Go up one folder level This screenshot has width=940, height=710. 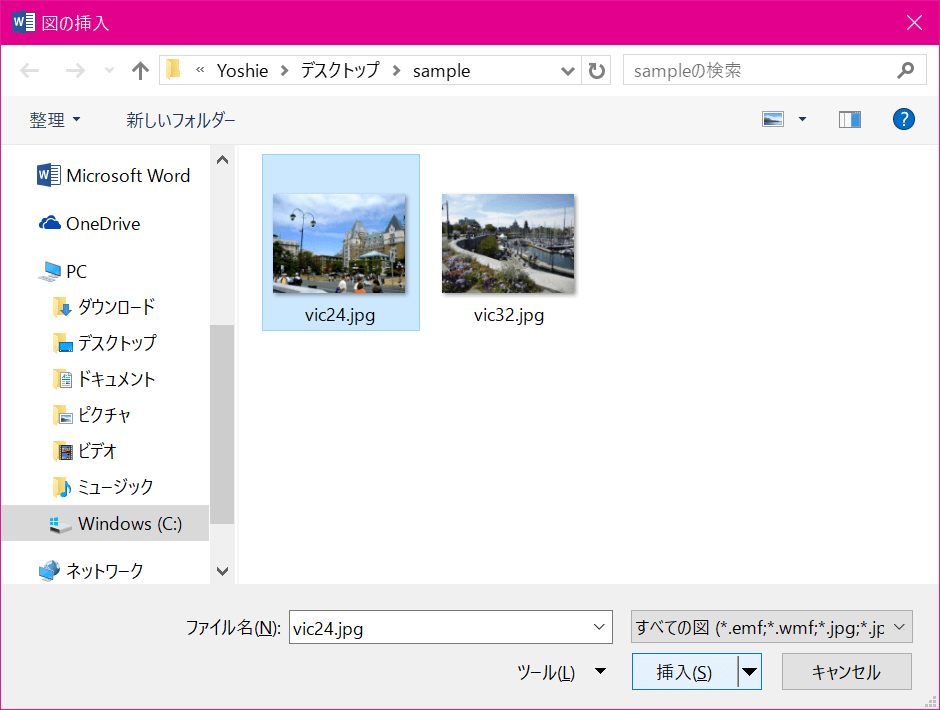point(140,71)
